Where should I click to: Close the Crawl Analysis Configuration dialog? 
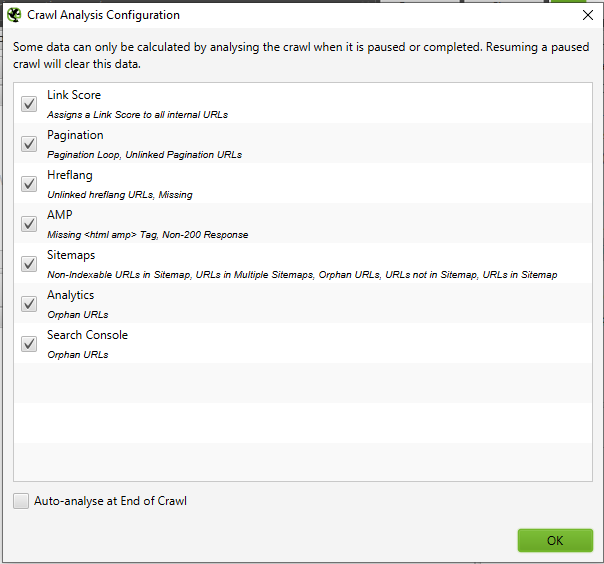(x=586, y=15)
